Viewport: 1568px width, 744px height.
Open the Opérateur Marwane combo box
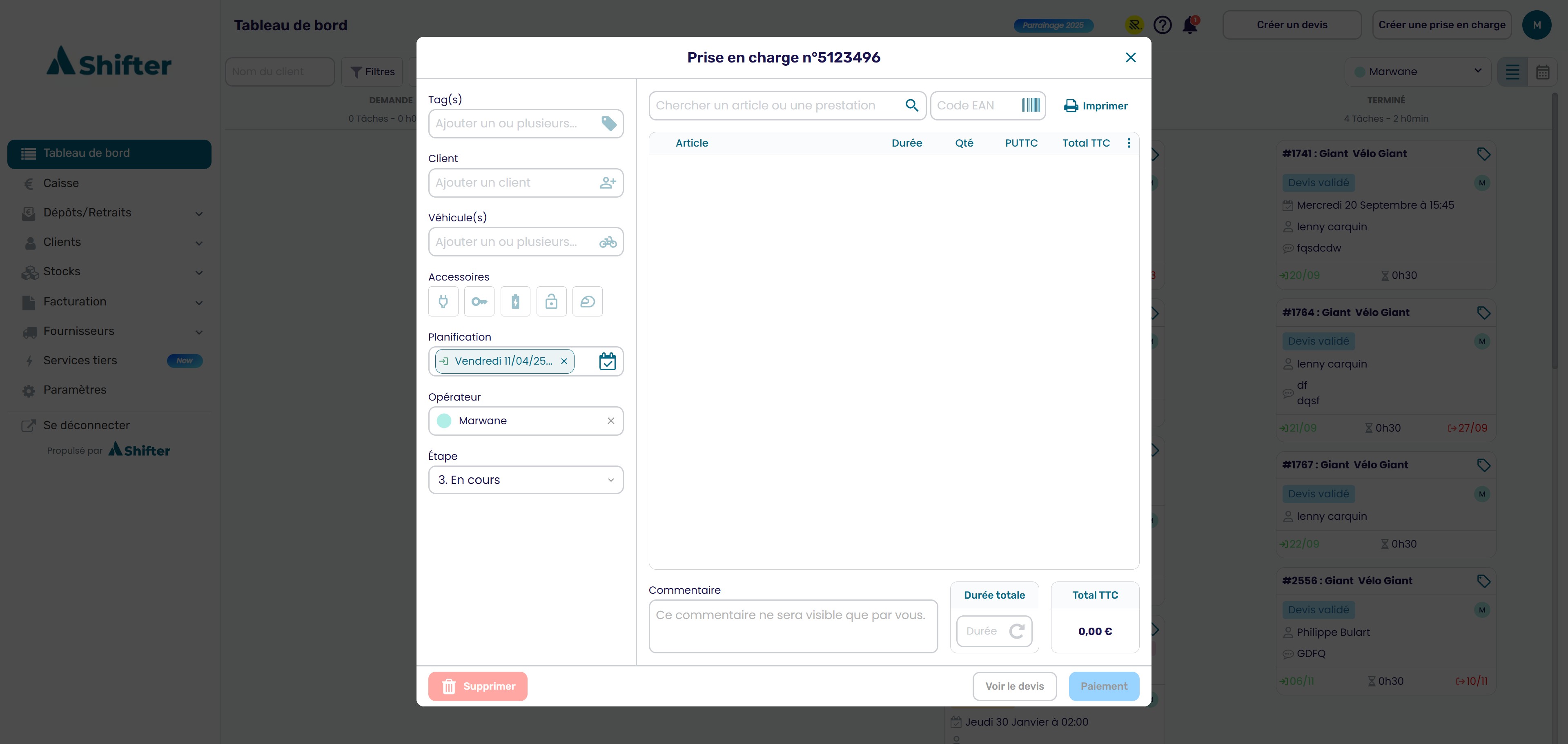coord(526,421)
